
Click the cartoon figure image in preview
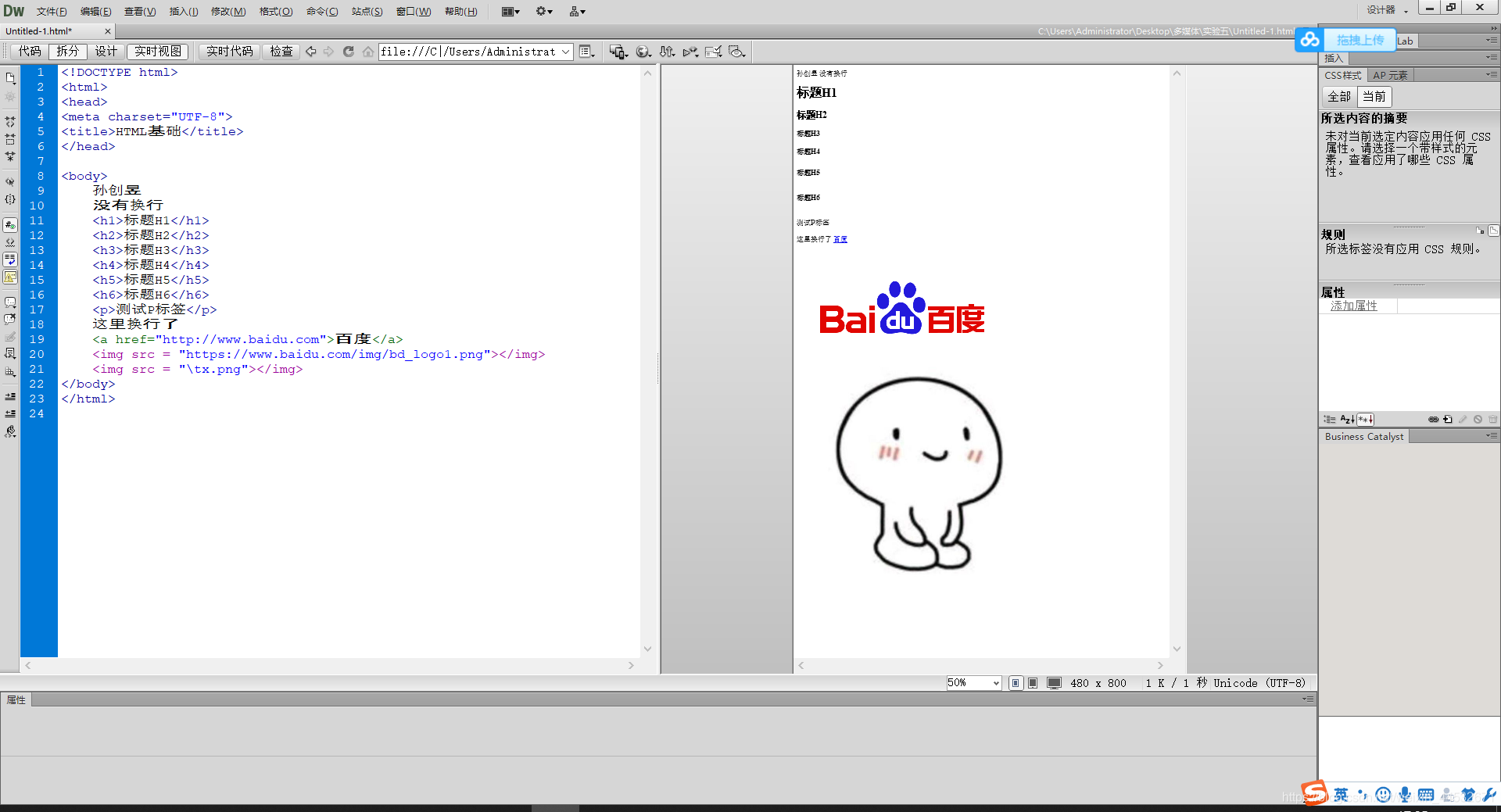click(919, 474)
